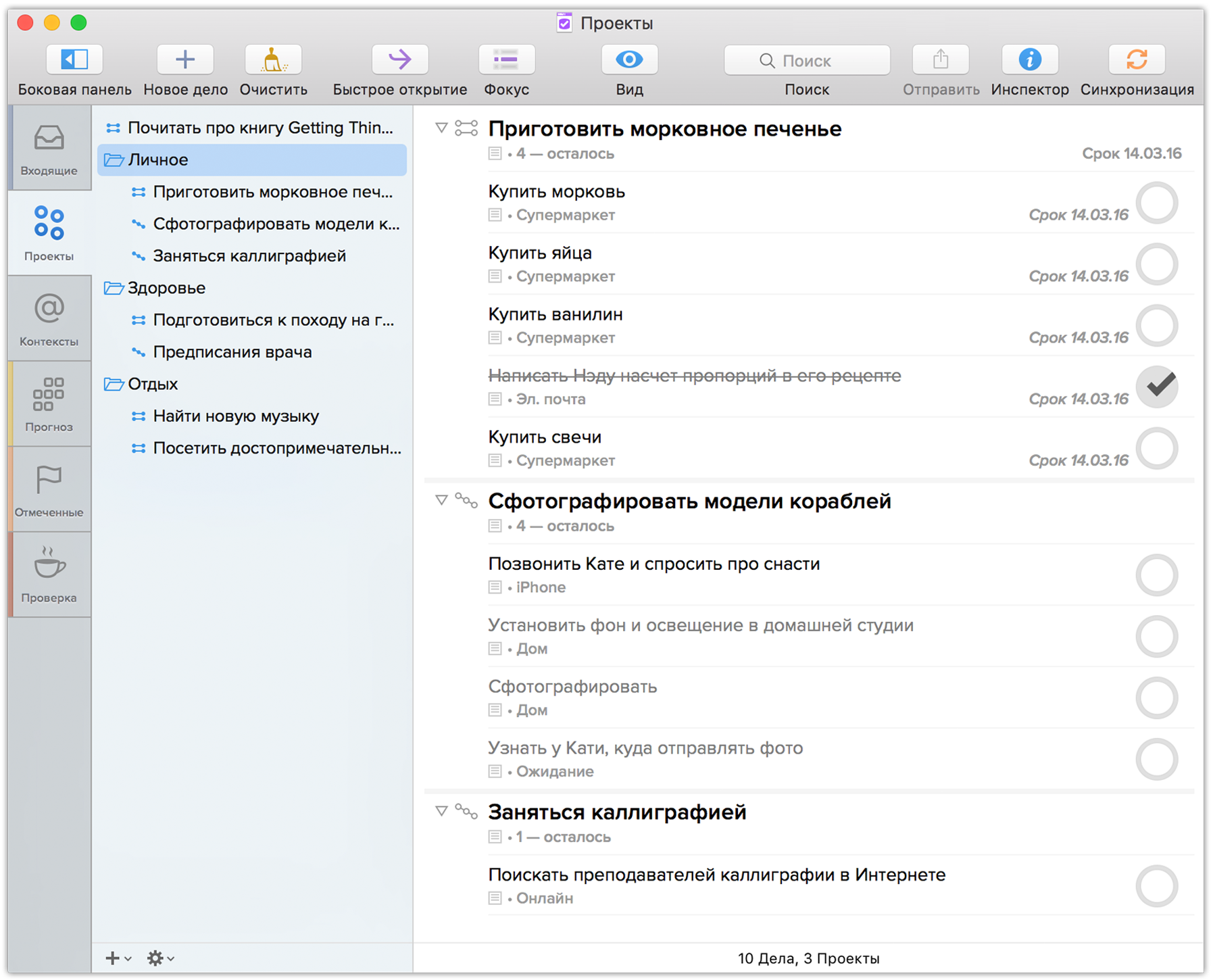Click parallel project icon beside Приготовить морковное печенье title

466,128
